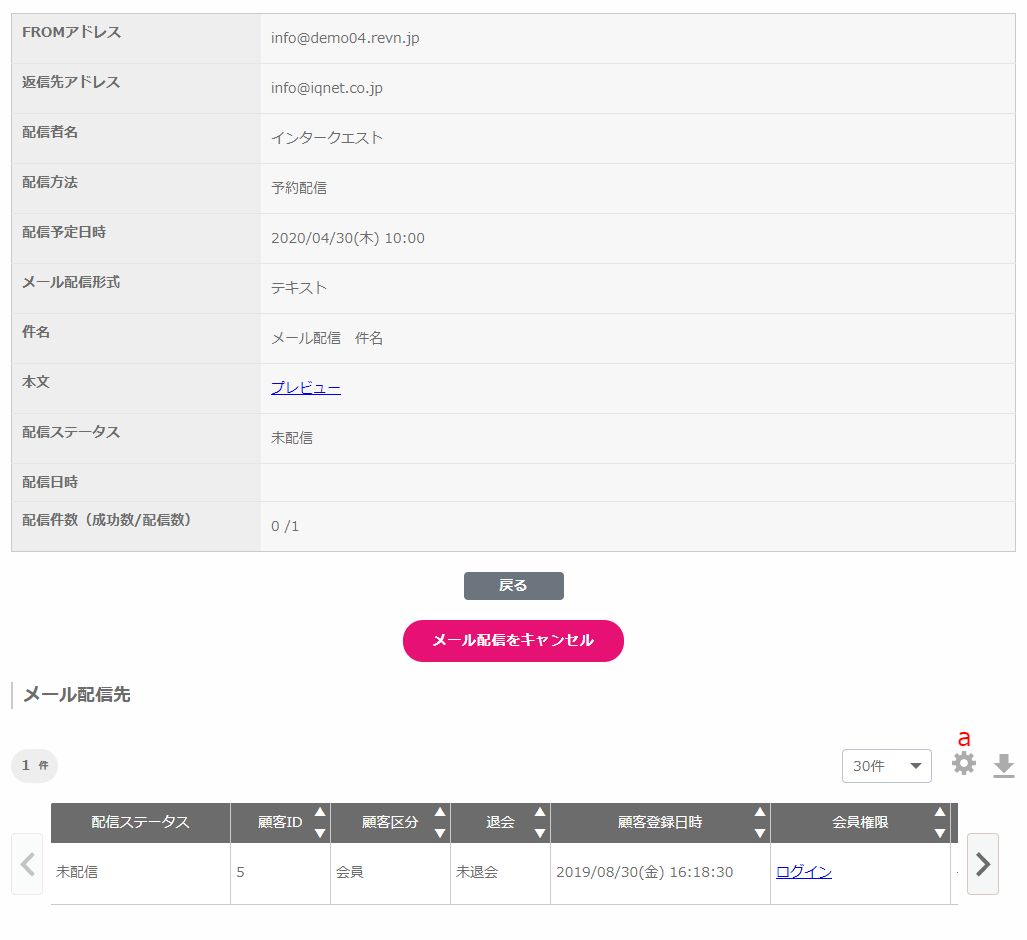
Task: Open the プレビュー link for the mail body
Action: (306, 388)
